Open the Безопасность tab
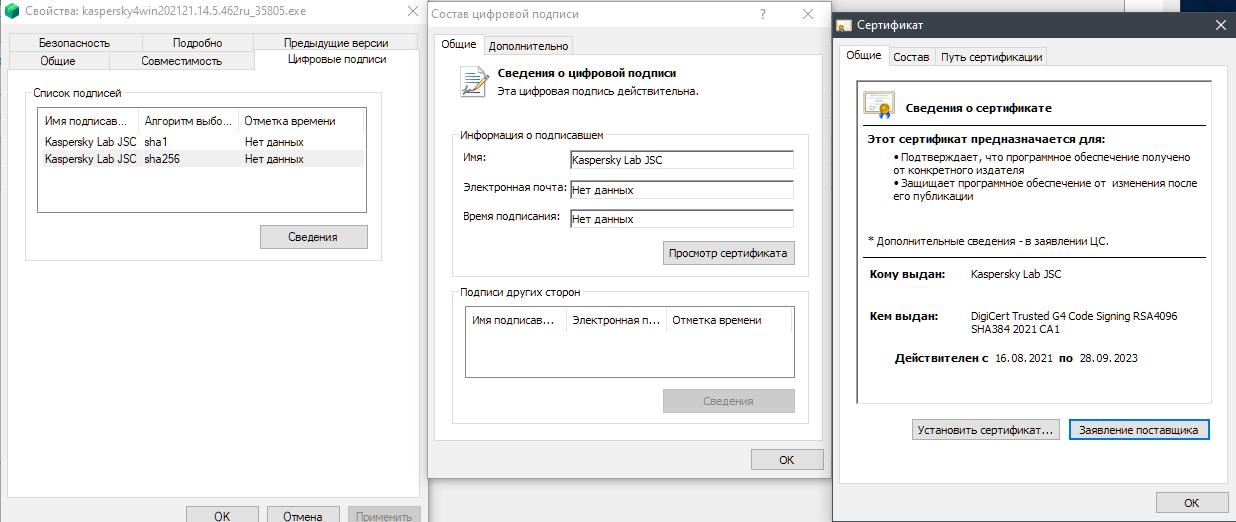The width and height of the screenshot is (1236, 522). (x=75, y=43)
